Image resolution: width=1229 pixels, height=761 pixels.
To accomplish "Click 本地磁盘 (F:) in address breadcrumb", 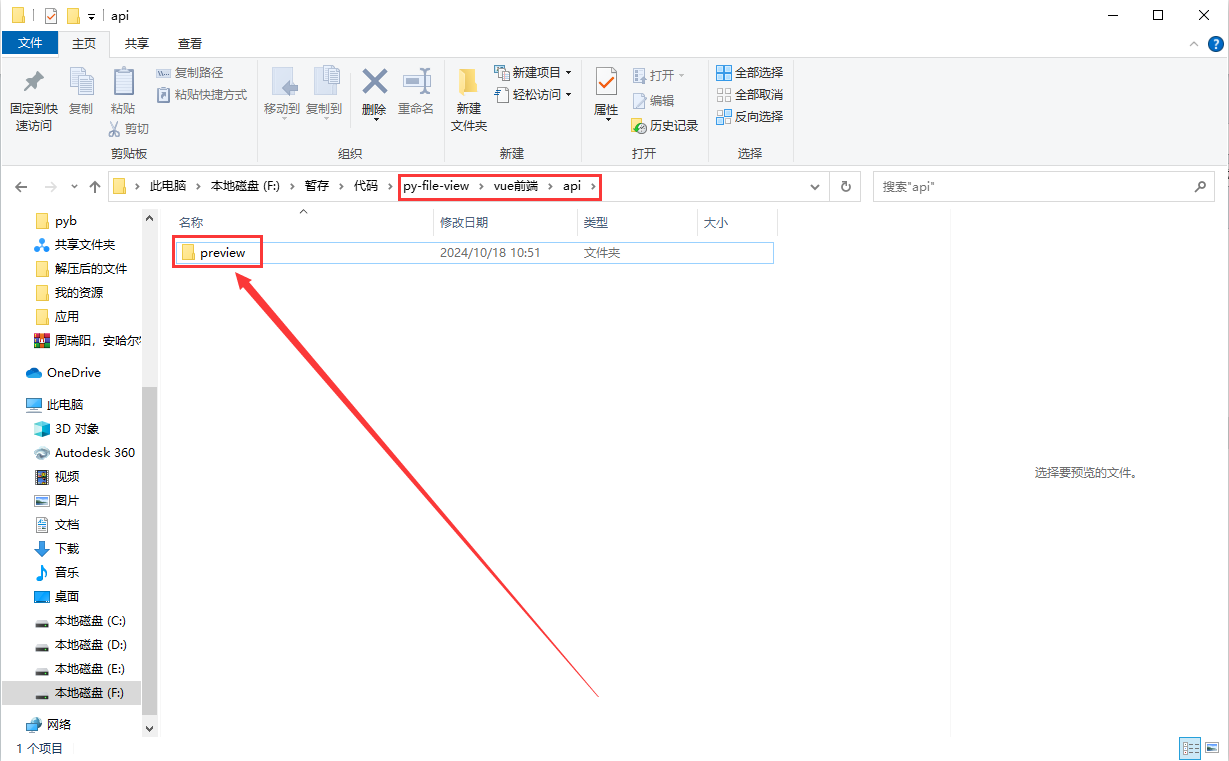I will click(245, 186).
